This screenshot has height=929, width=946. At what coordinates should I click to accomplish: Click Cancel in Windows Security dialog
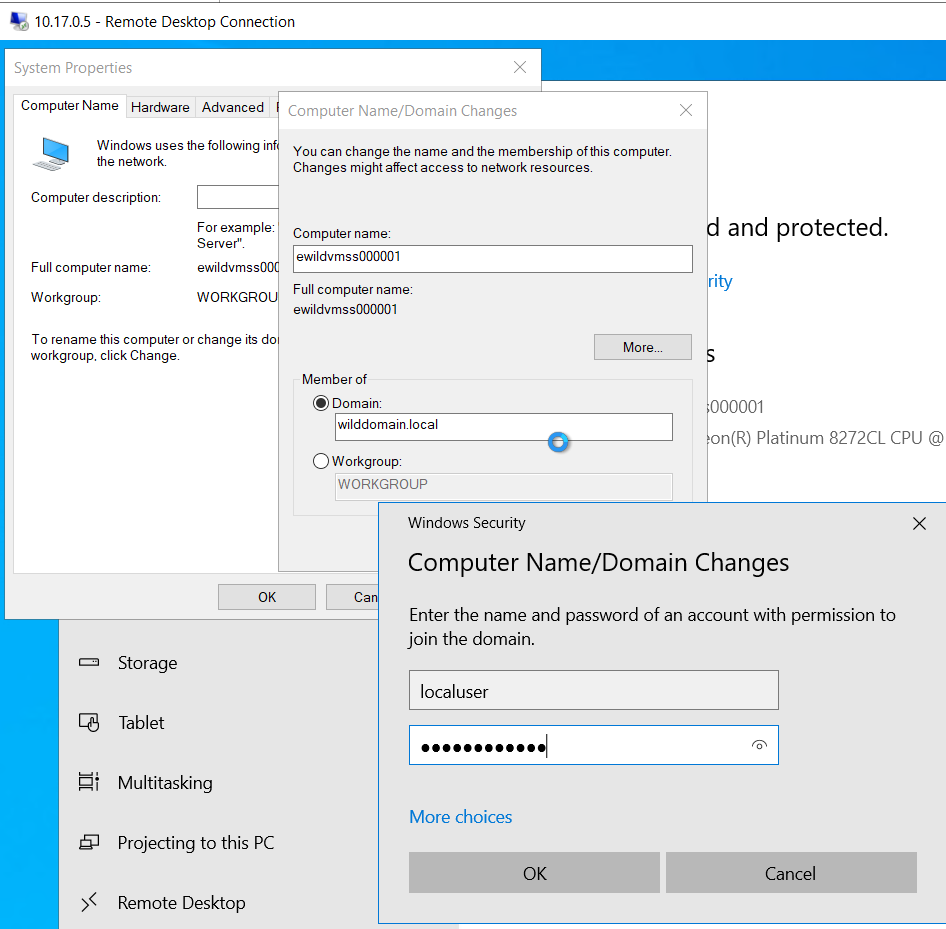[x=791, y=873]
